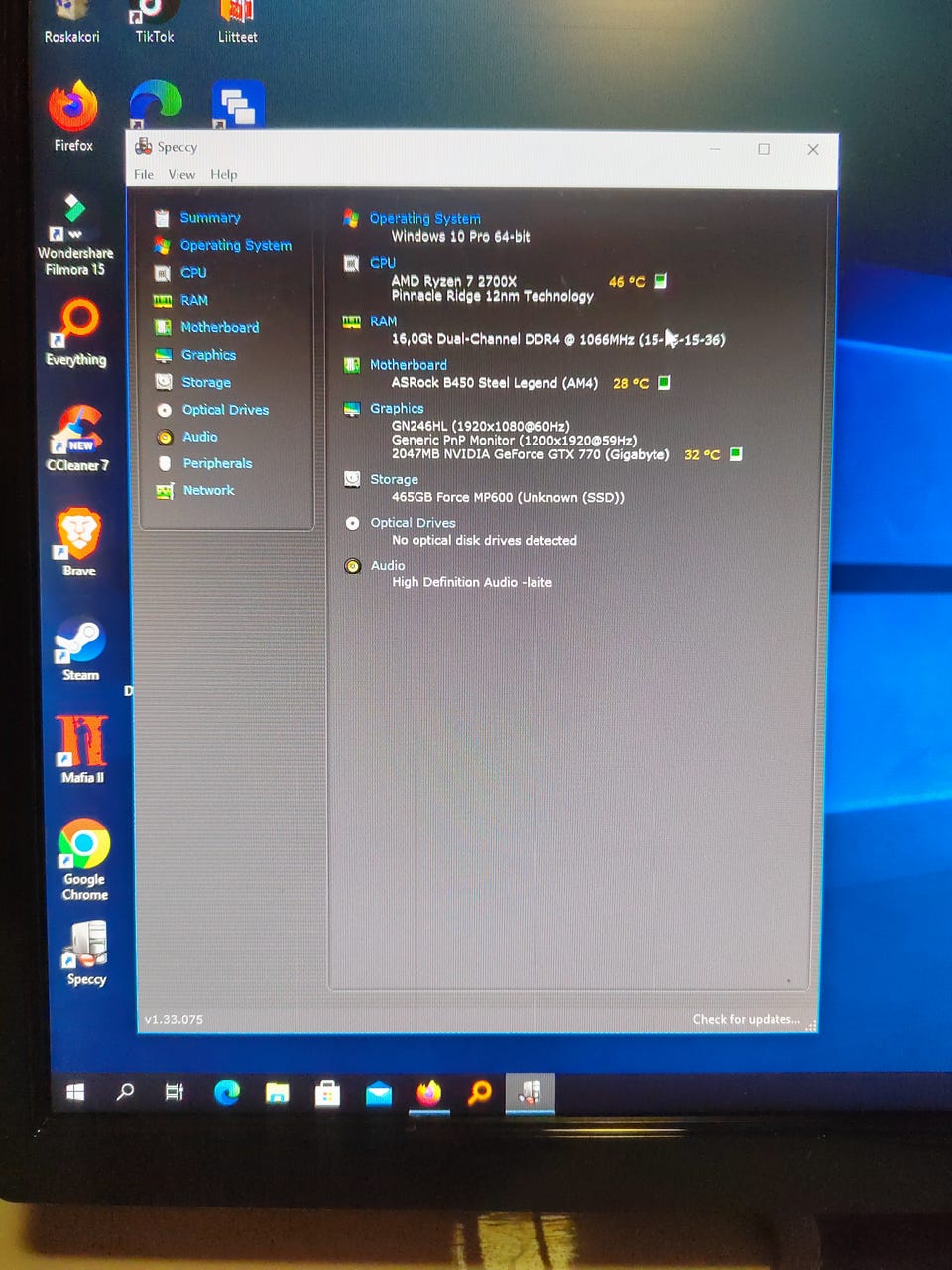Open Task View on the taskbar
Screen dimensions: 952x1270
click(175, 1093)
